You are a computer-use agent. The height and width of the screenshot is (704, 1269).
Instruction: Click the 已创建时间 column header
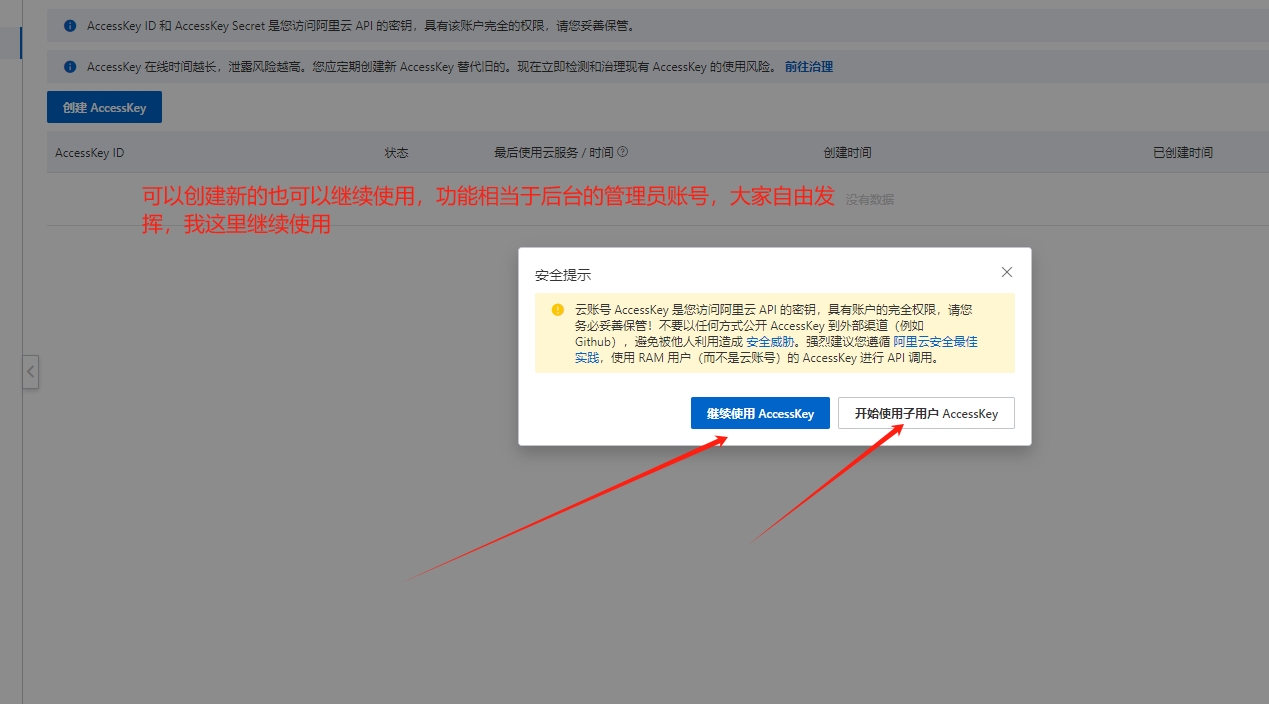pos(1182,153)
